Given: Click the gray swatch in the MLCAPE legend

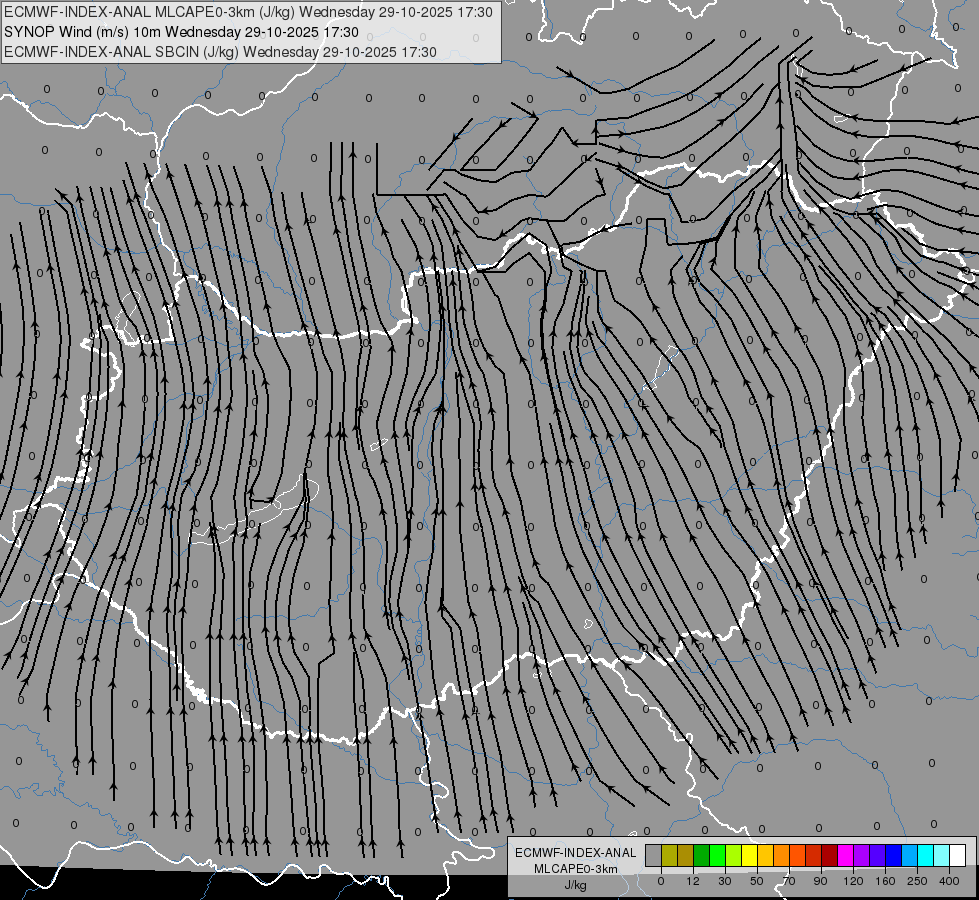Looking at the screenshot, I should point(654,855).
